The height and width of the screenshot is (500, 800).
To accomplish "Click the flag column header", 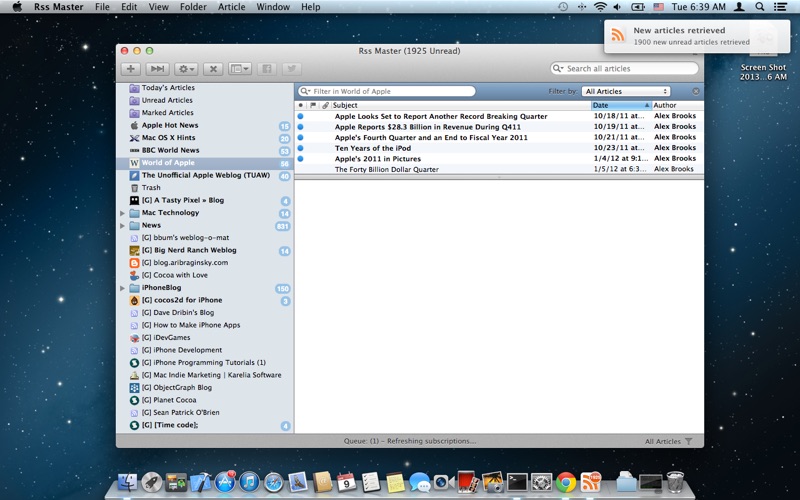I will 313,105.
